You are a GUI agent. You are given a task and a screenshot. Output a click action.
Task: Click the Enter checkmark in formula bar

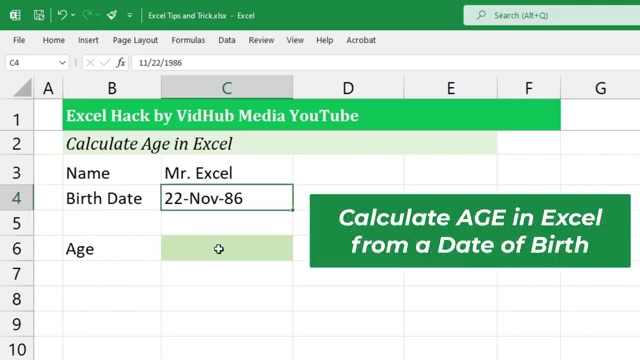pos(105,63)
